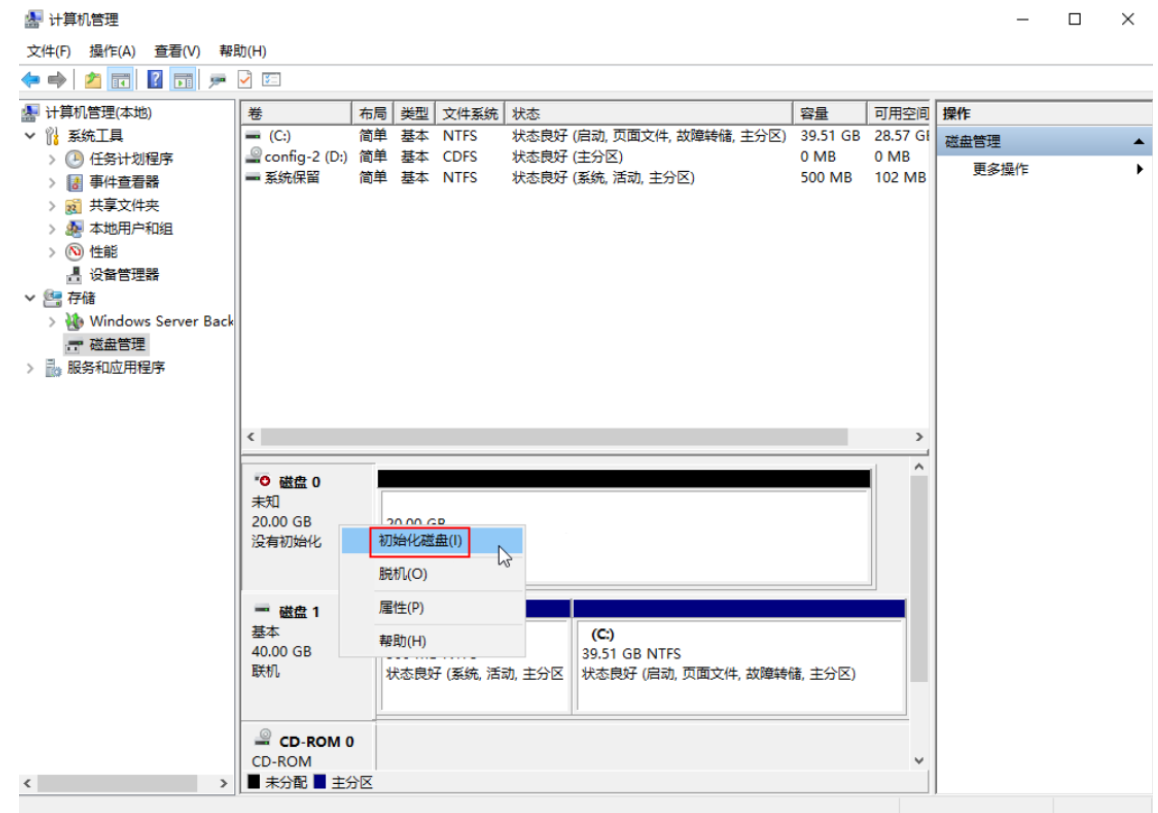
Task: Collapse the 存储 tree node
Action: coord(30,298)
